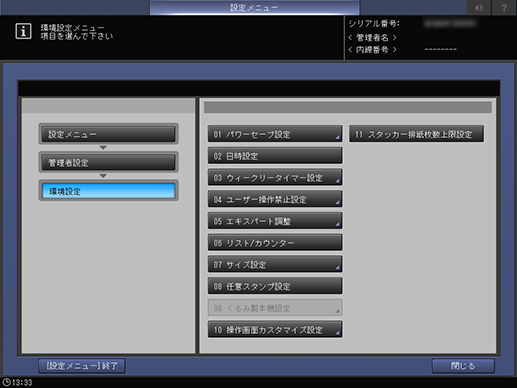Open 02 日時設定

coord(275,156)
